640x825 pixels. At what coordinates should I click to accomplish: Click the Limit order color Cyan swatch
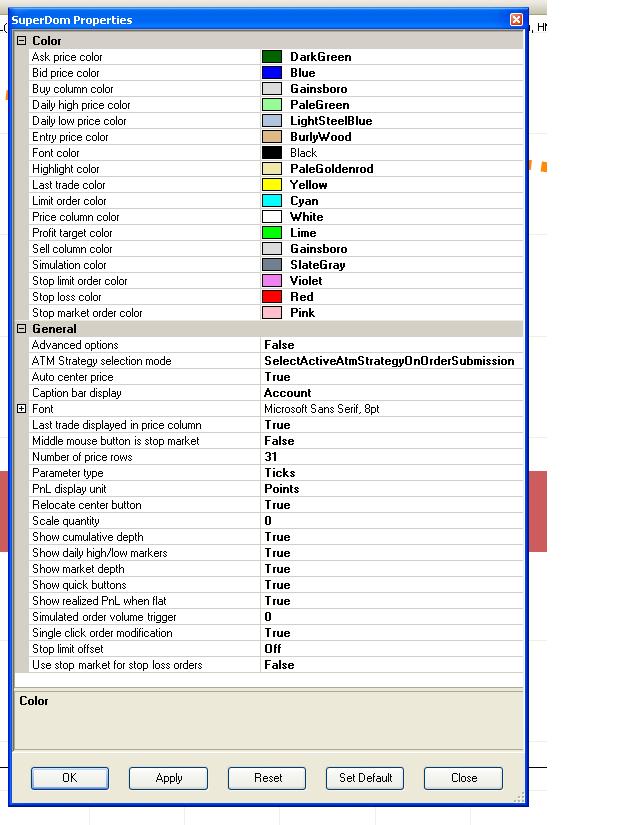tap(272, 201)
